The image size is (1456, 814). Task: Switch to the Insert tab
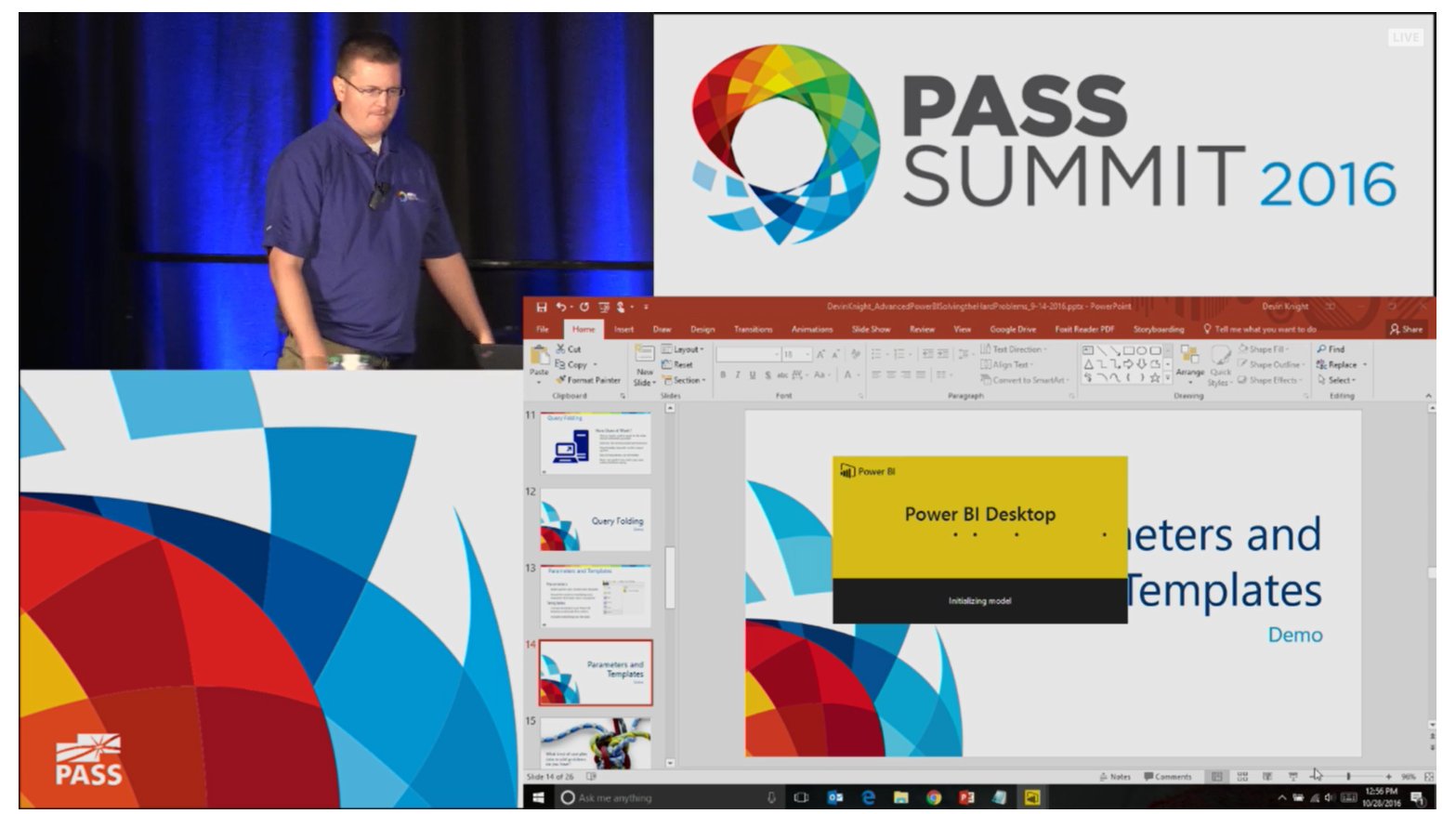coord(623,329)
